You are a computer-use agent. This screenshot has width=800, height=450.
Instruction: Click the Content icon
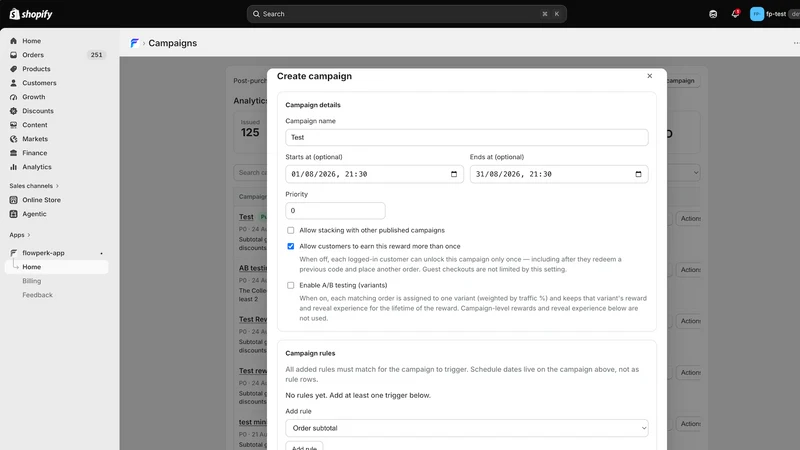13,124
